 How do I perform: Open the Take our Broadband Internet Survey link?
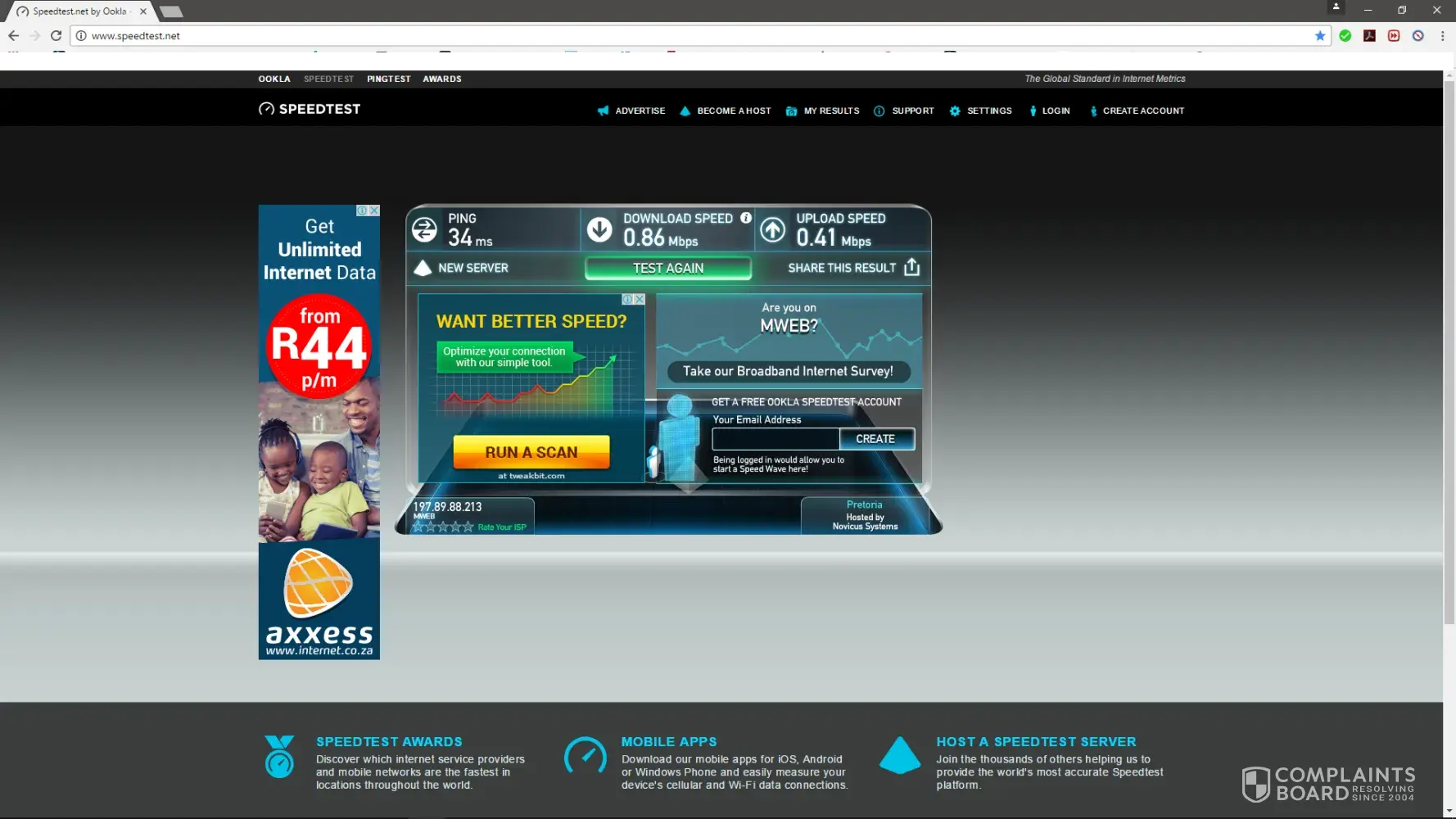tap(788, 372)
